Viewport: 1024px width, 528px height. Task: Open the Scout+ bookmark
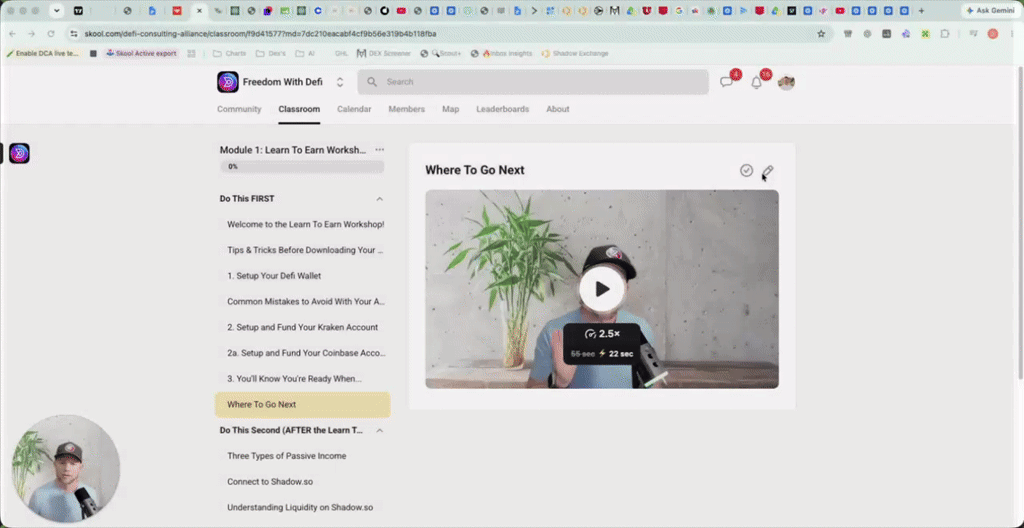(441, 54)
